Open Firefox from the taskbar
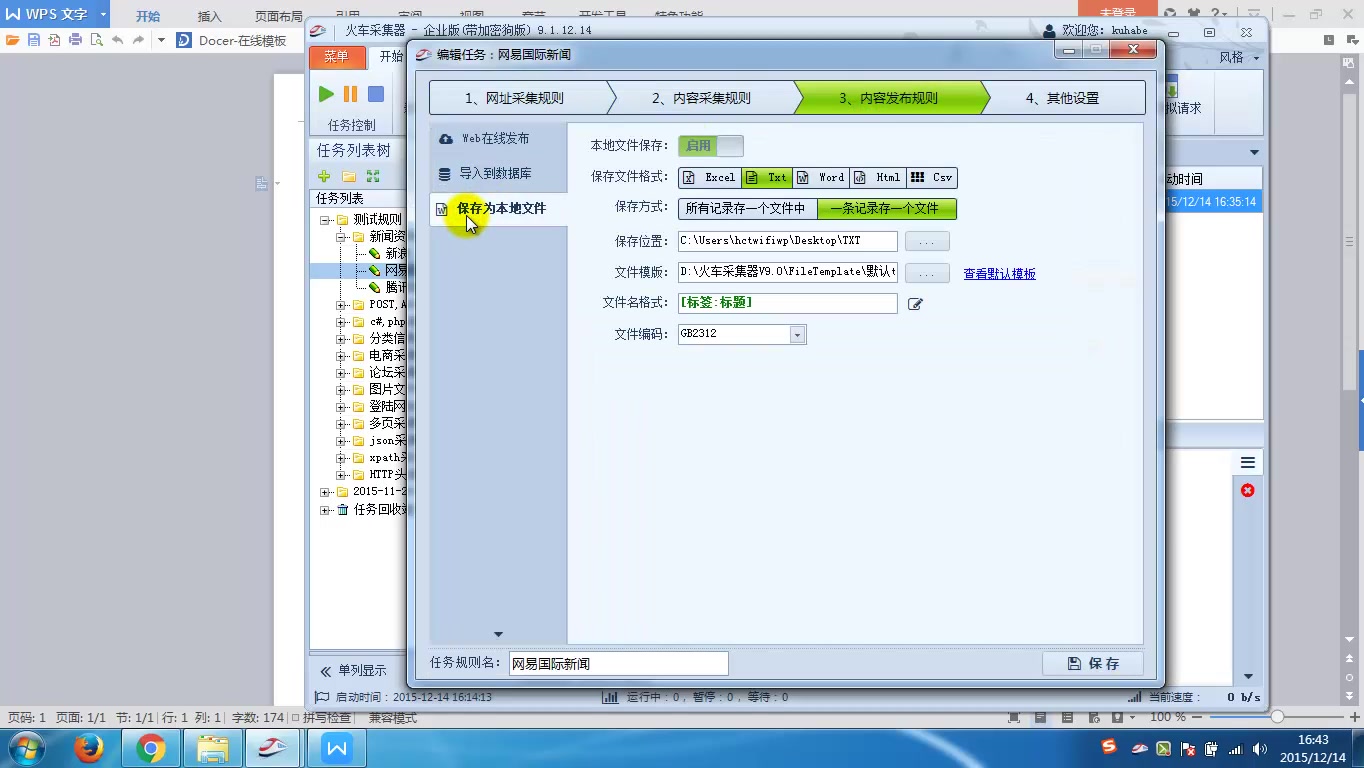This screenshot has height=768, width=1364. (89, 748)
